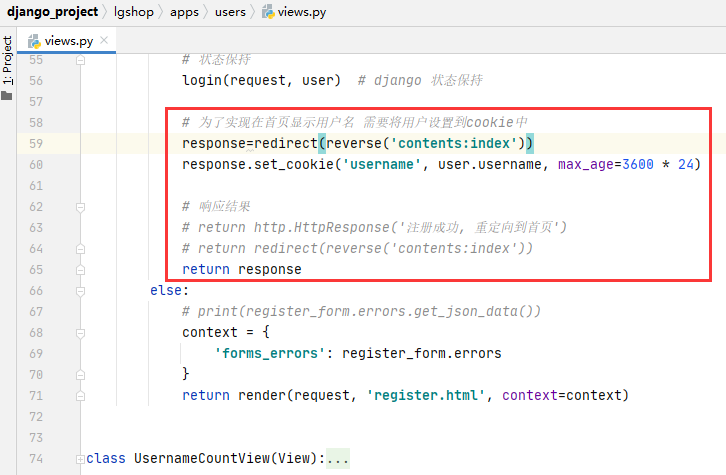Screen dimensions: 726x475
Task: Click commented print(register_form.errors) line
Action: tap(361, 312)
